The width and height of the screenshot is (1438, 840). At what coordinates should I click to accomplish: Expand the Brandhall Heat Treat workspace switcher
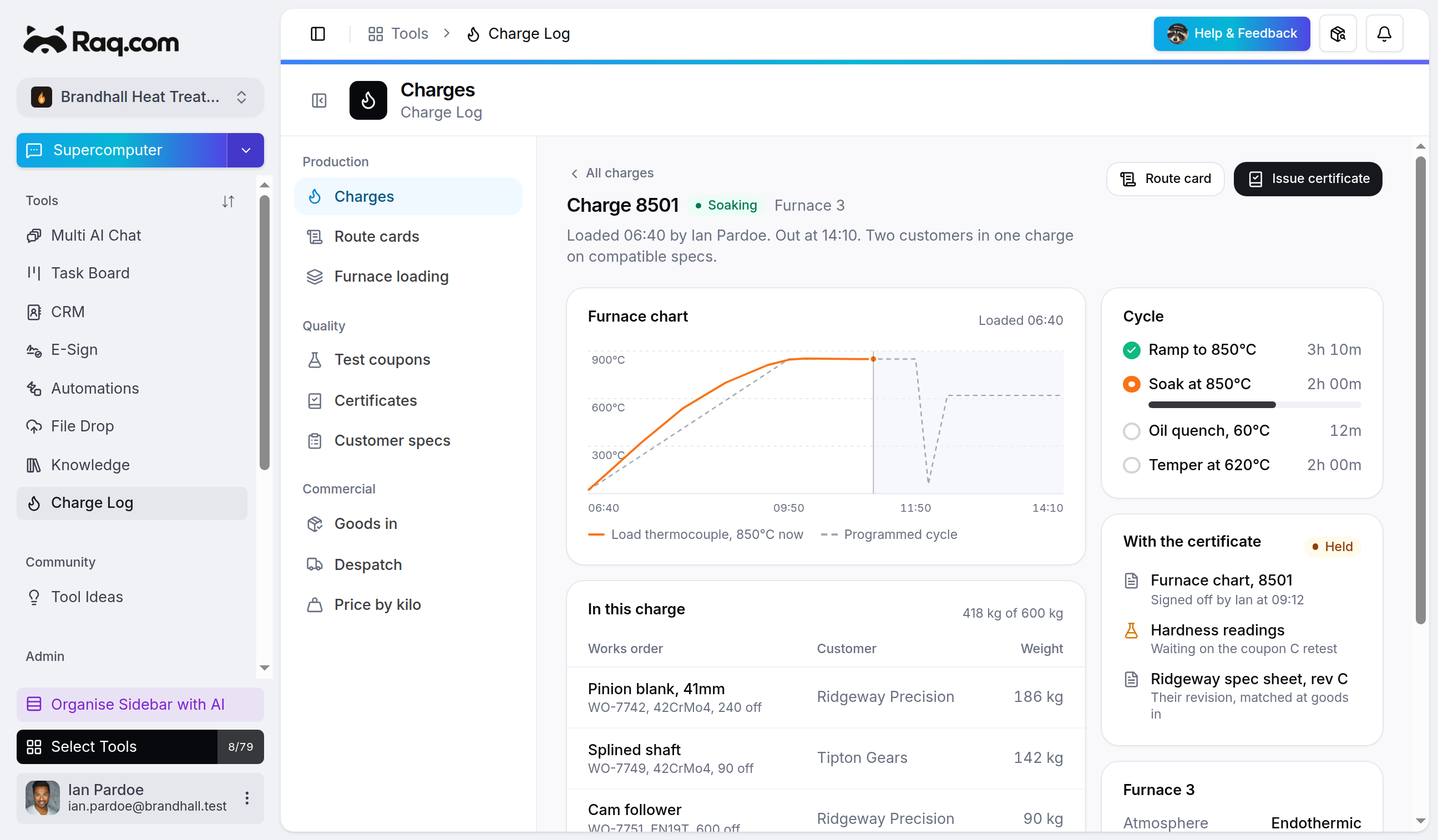click(x=140, y=97)
